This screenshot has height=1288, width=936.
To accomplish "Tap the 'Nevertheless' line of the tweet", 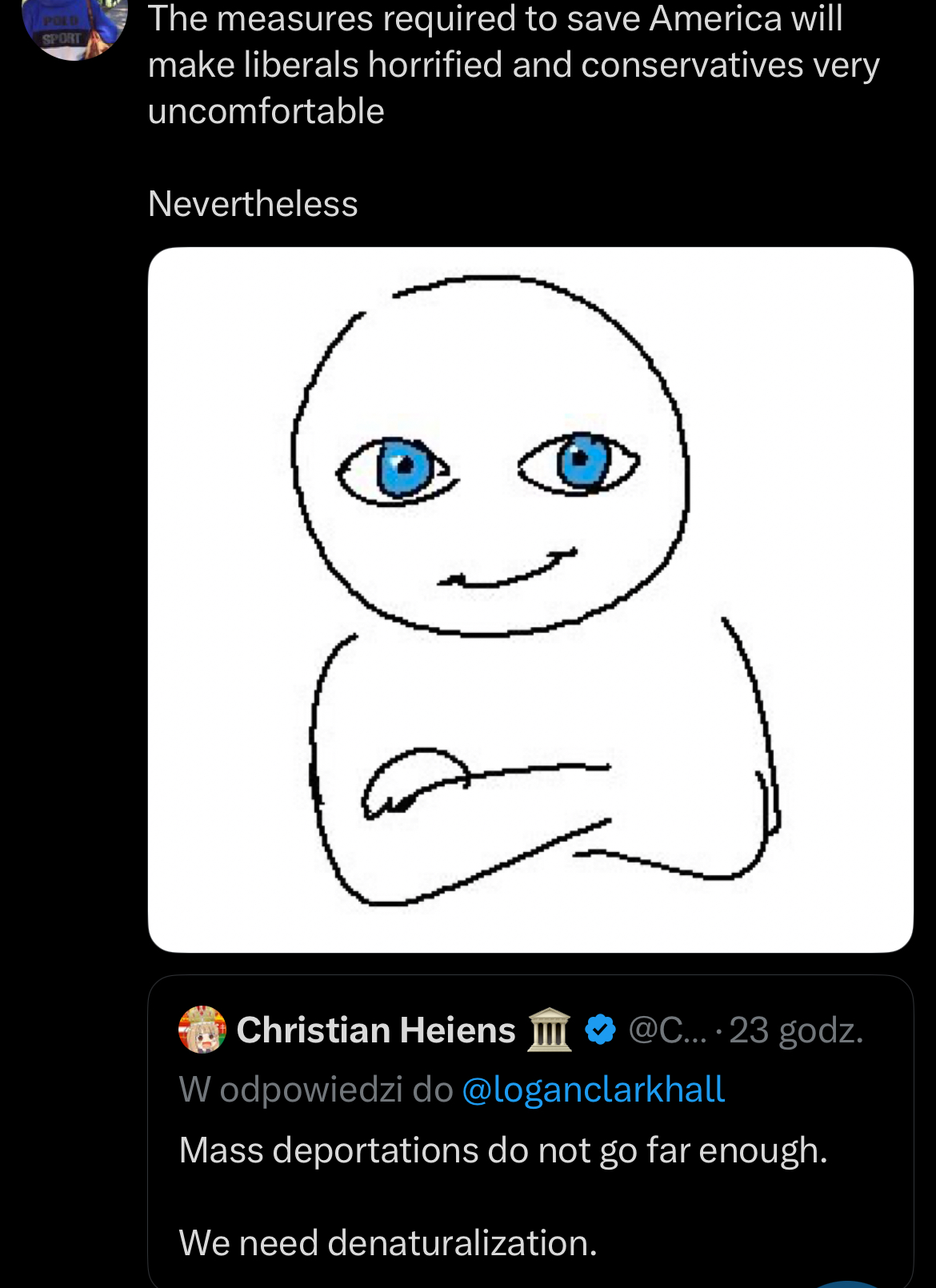I will click(253, 204).
